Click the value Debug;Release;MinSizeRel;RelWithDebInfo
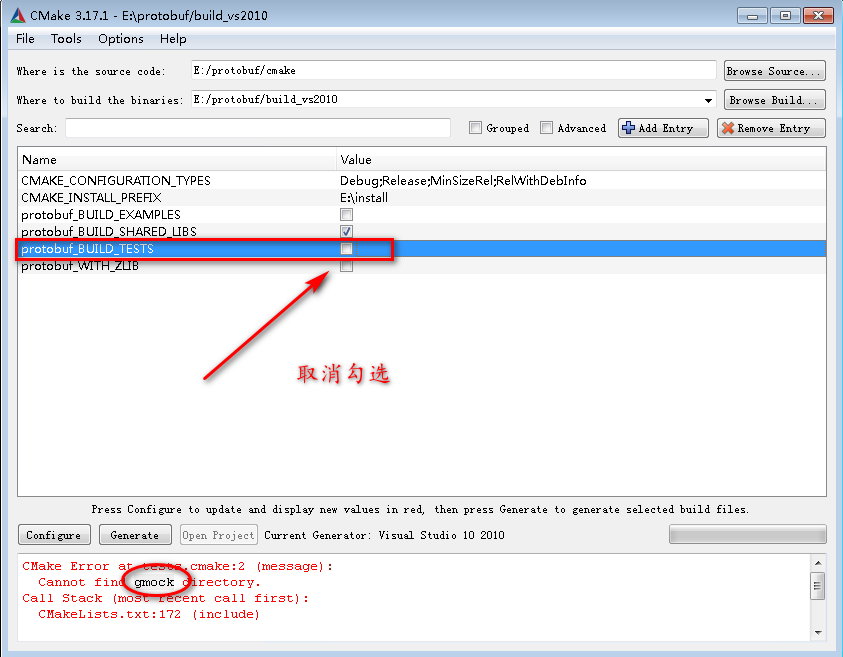The image size is (843, 657). pos(463,181)
